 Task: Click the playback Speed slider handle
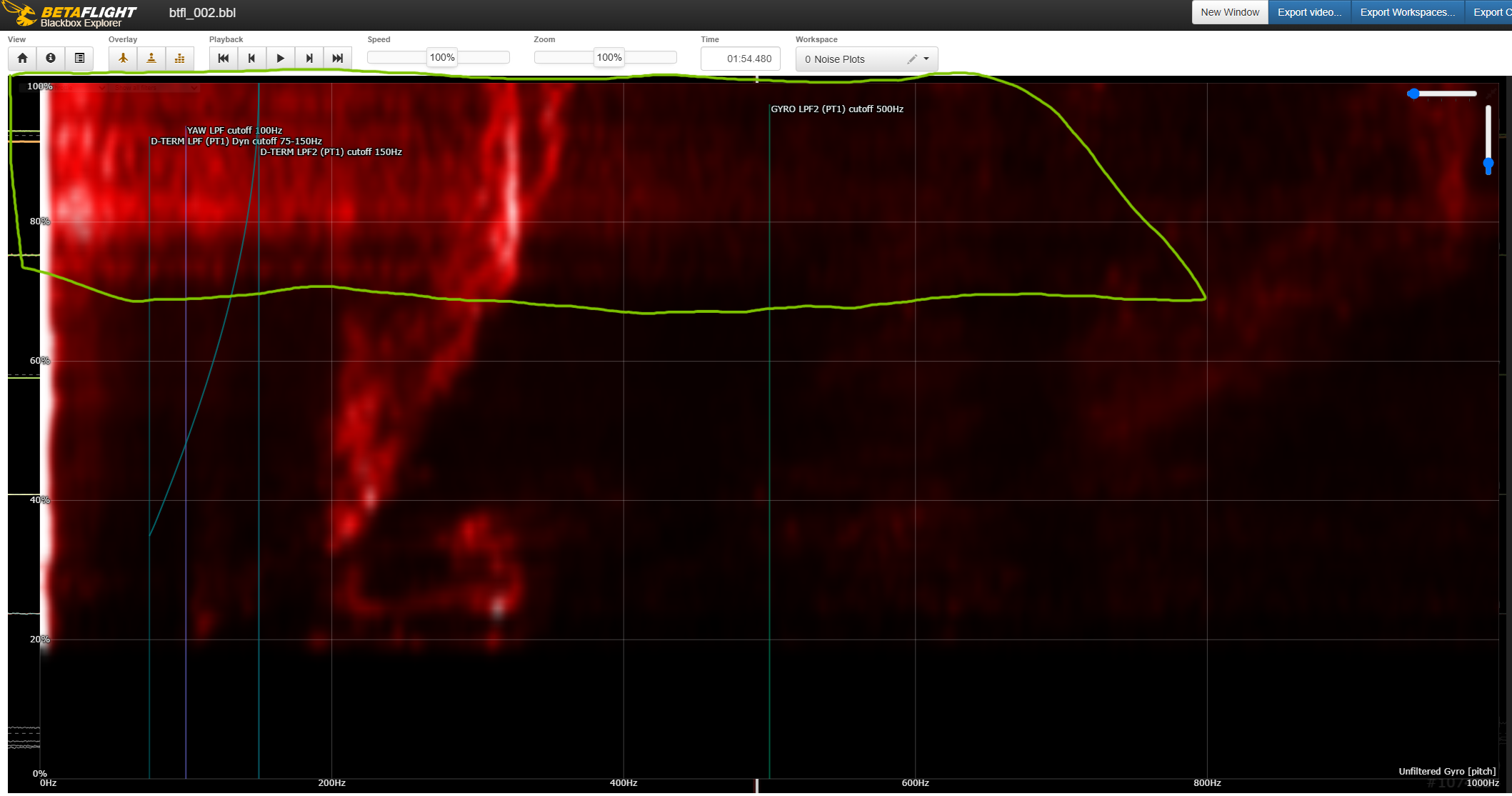(442, 58)
